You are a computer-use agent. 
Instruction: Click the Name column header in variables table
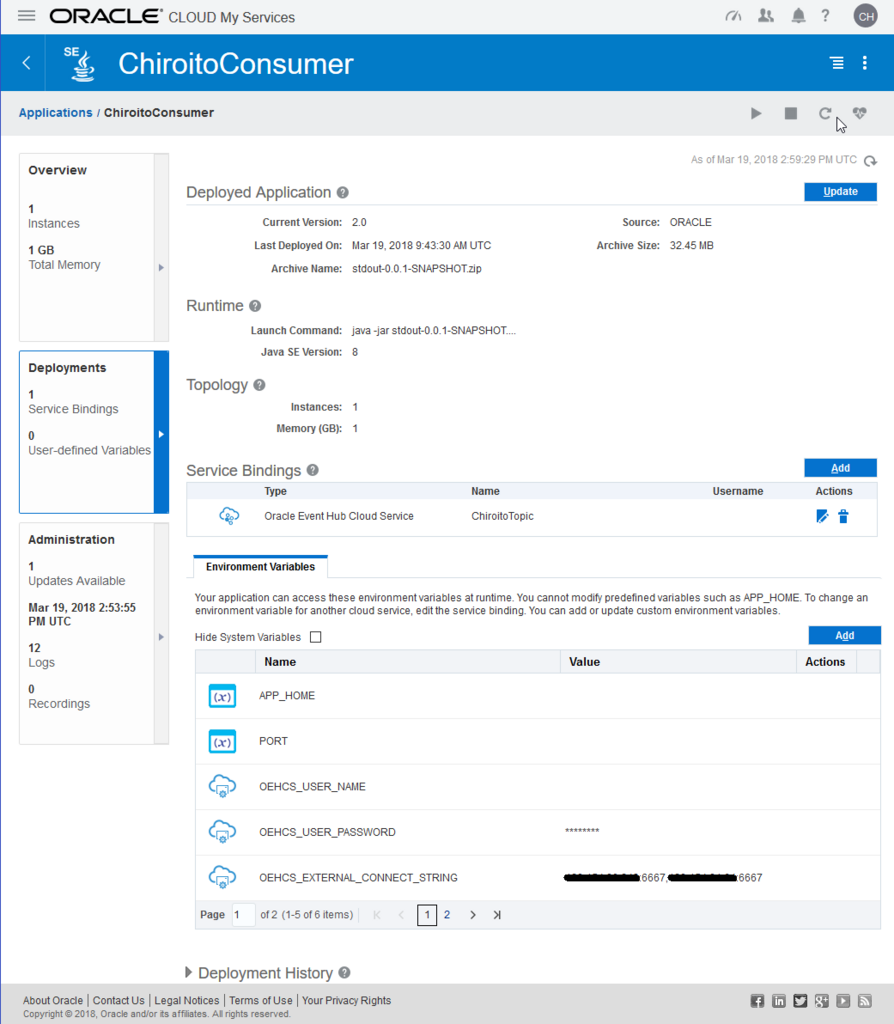tap(408, 662)
